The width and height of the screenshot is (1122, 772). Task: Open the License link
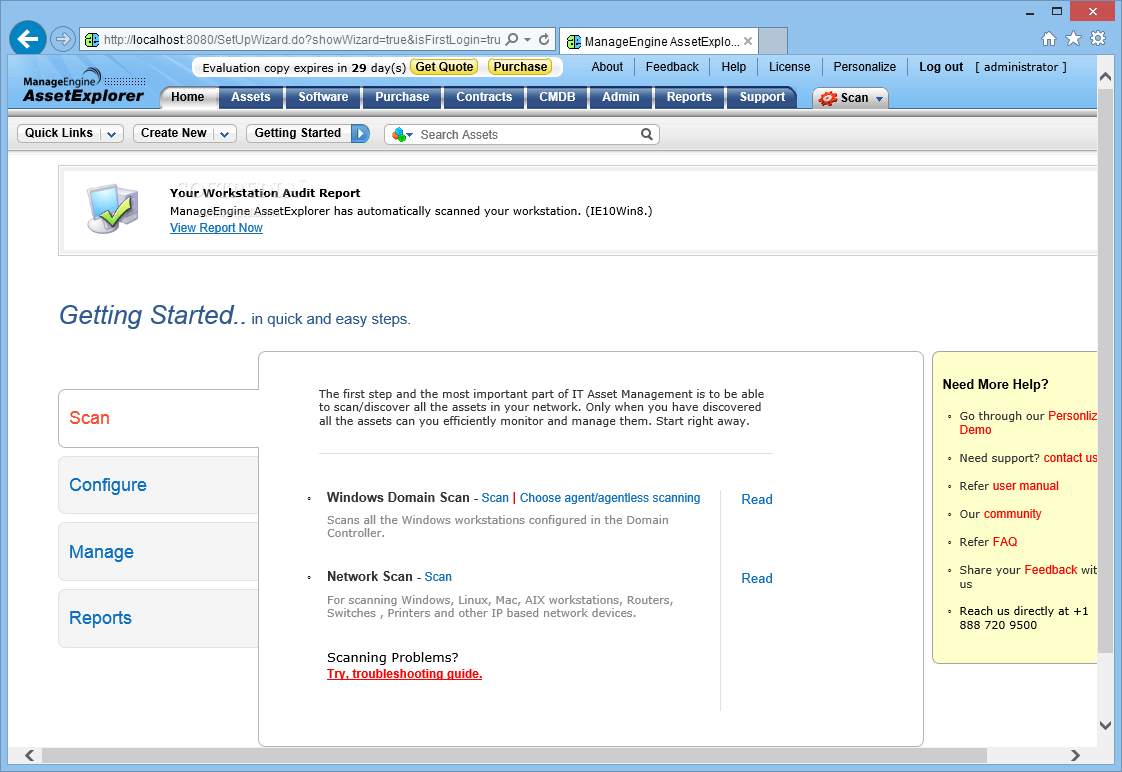pyautogui.click(x=789, y=67)
